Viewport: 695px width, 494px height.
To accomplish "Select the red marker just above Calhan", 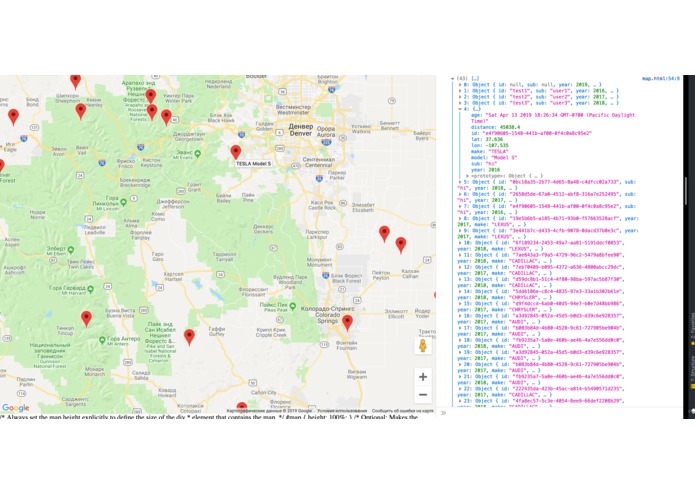I will click(x=401, y=245).
